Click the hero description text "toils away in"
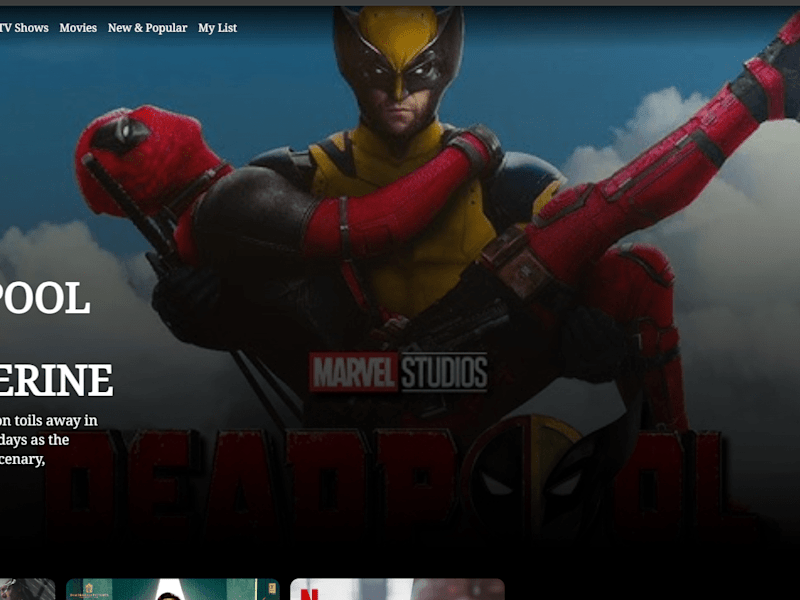The width and height of the screenshot is (800, 600). click(56, 420)
